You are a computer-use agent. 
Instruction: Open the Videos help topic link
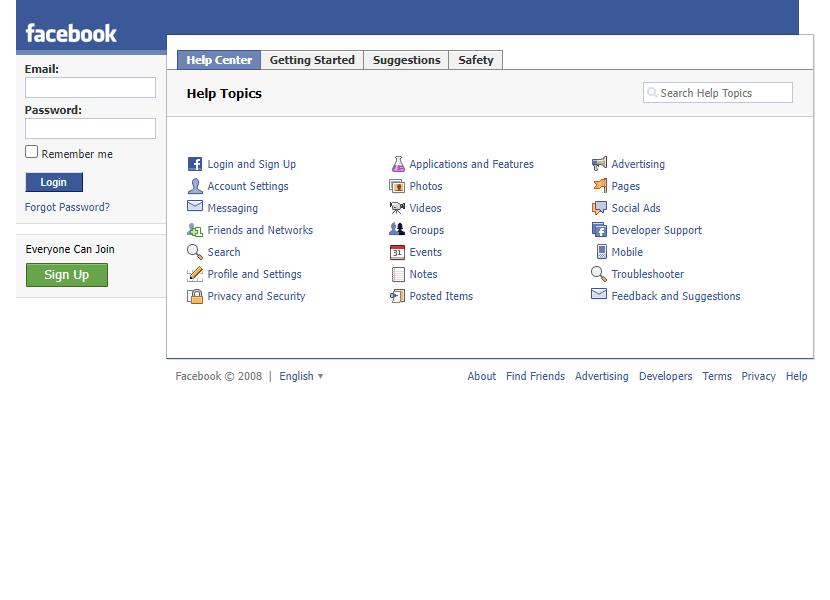(425, 208)
